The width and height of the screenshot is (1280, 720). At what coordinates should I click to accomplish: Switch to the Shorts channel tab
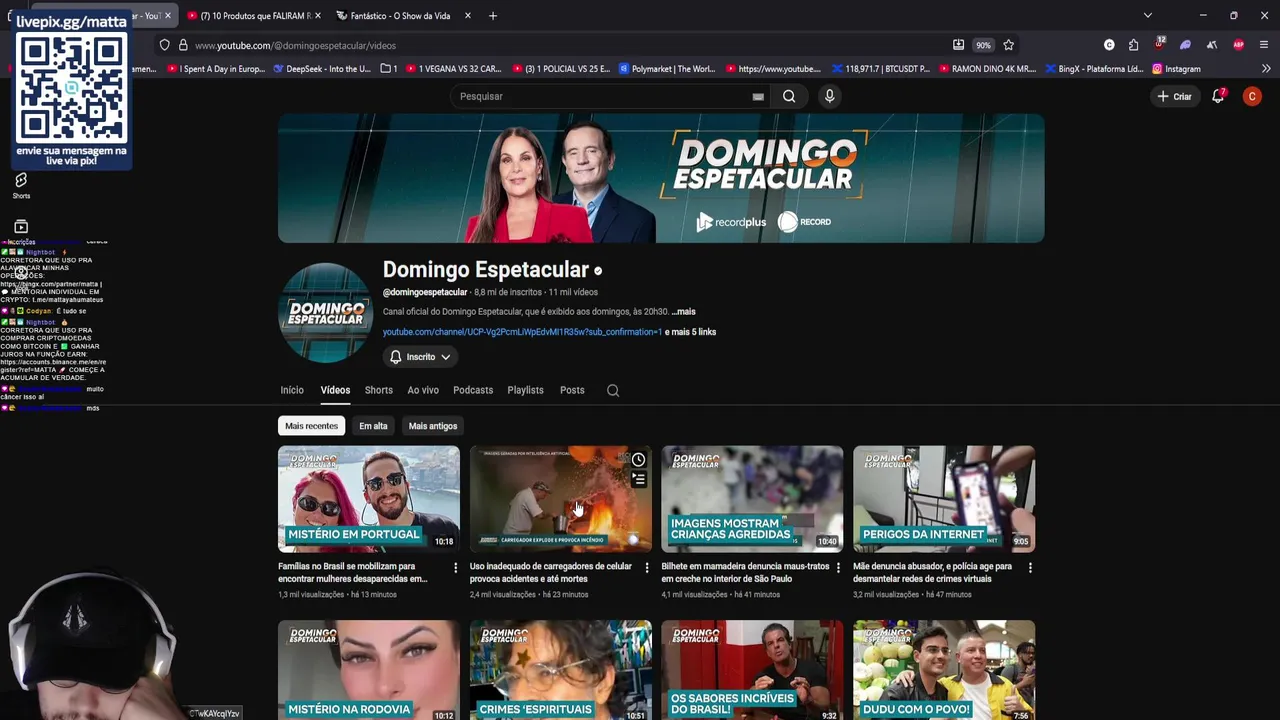(x=379, y=390)
